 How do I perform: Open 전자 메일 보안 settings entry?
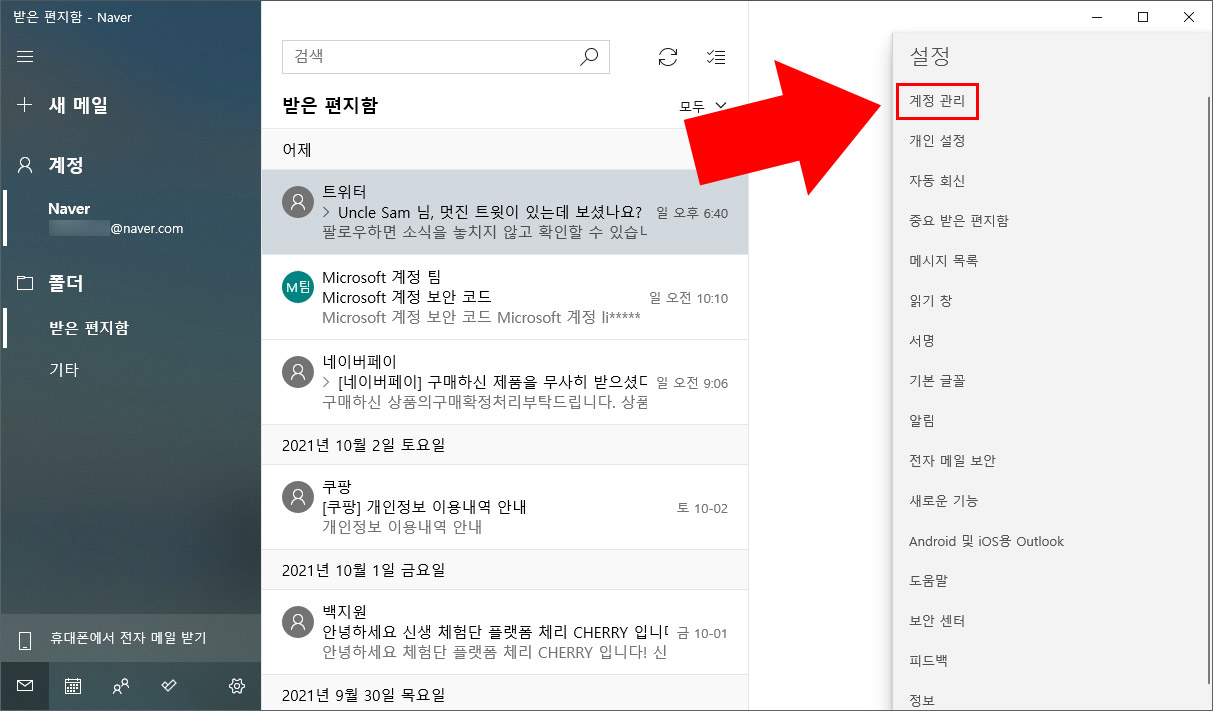(x=952, y=461)
